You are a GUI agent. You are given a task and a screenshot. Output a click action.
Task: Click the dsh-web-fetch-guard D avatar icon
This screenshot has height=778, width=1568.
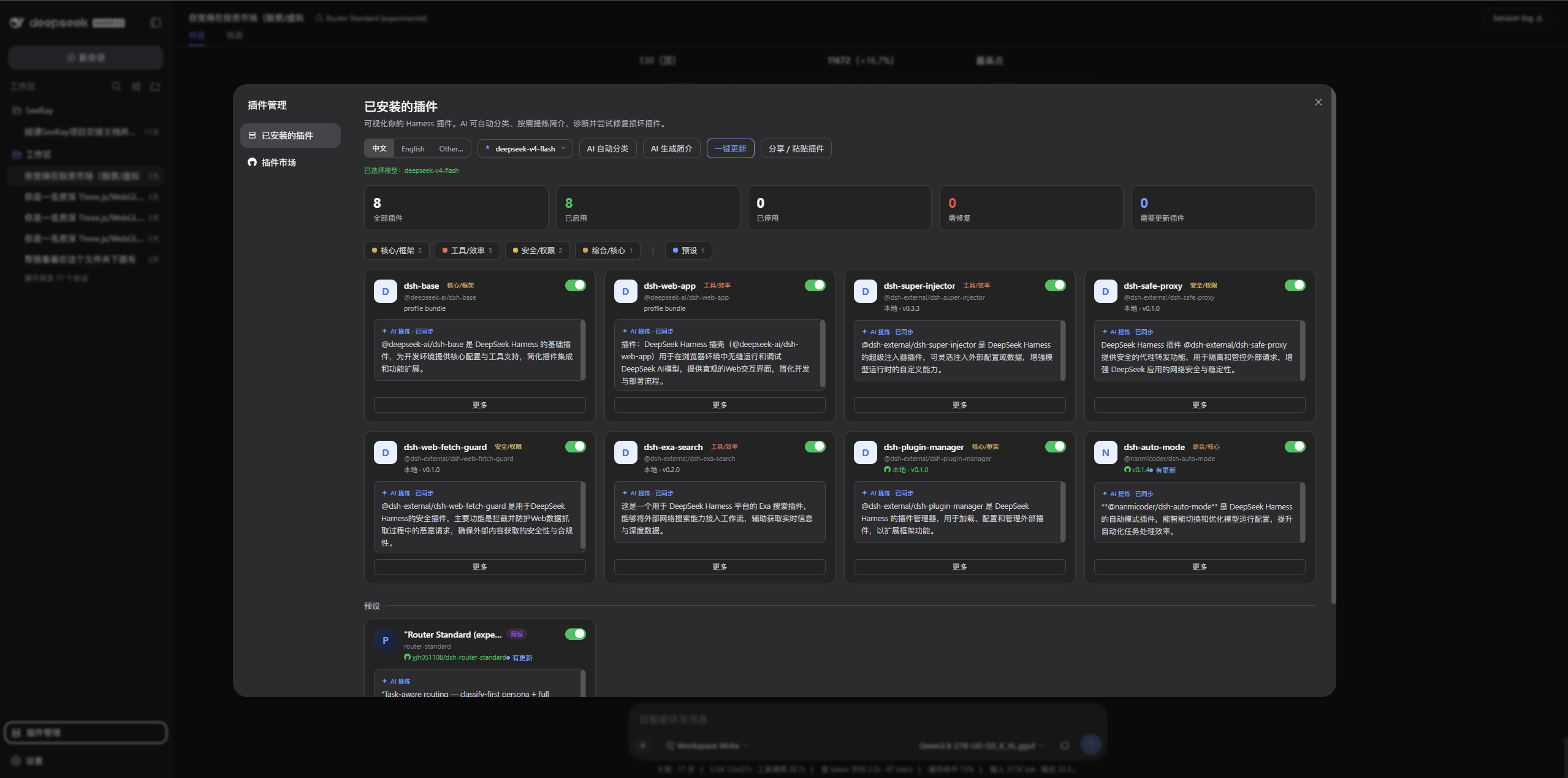[386, 452]
